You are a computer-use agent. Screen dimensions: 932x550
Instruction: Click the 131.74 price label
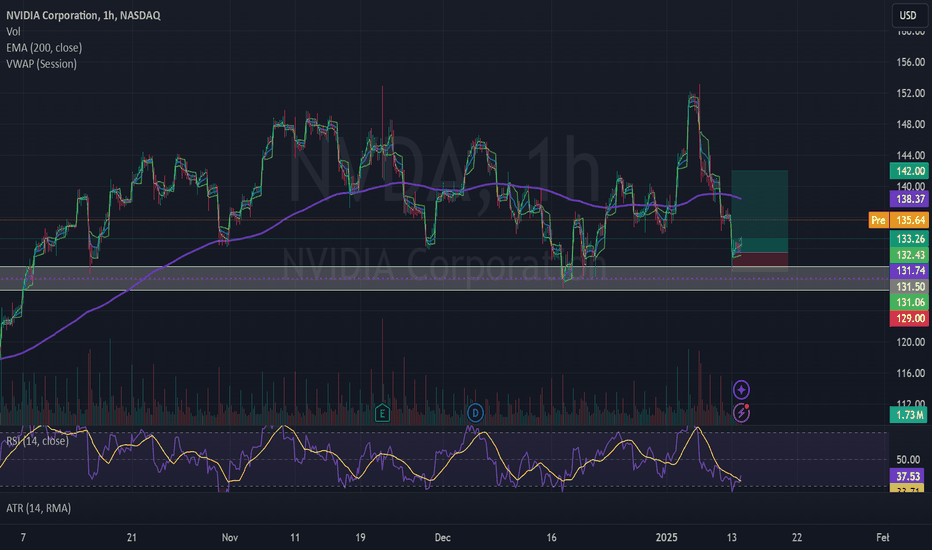click(x=909, y=271)
